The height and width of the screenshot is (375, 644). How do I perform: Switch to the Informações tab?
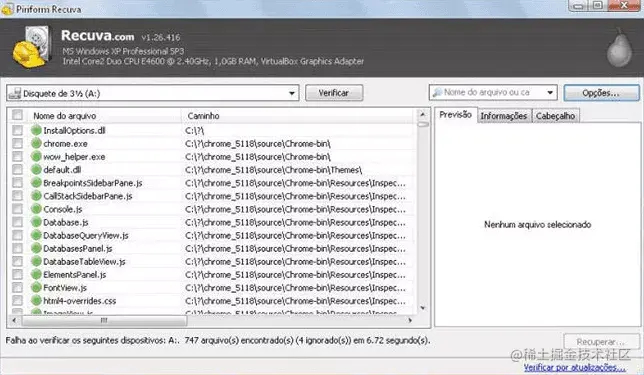[x=504, y=116]
